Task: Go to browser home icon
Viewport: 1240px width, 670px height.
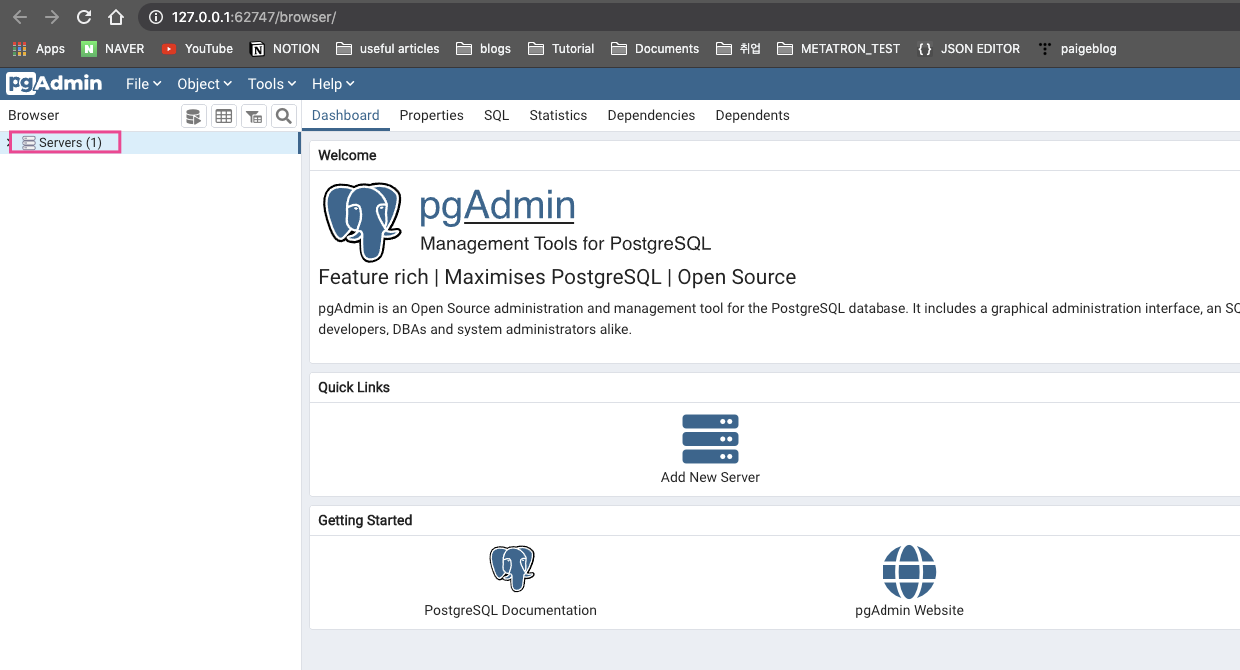Action: point(116,17)
